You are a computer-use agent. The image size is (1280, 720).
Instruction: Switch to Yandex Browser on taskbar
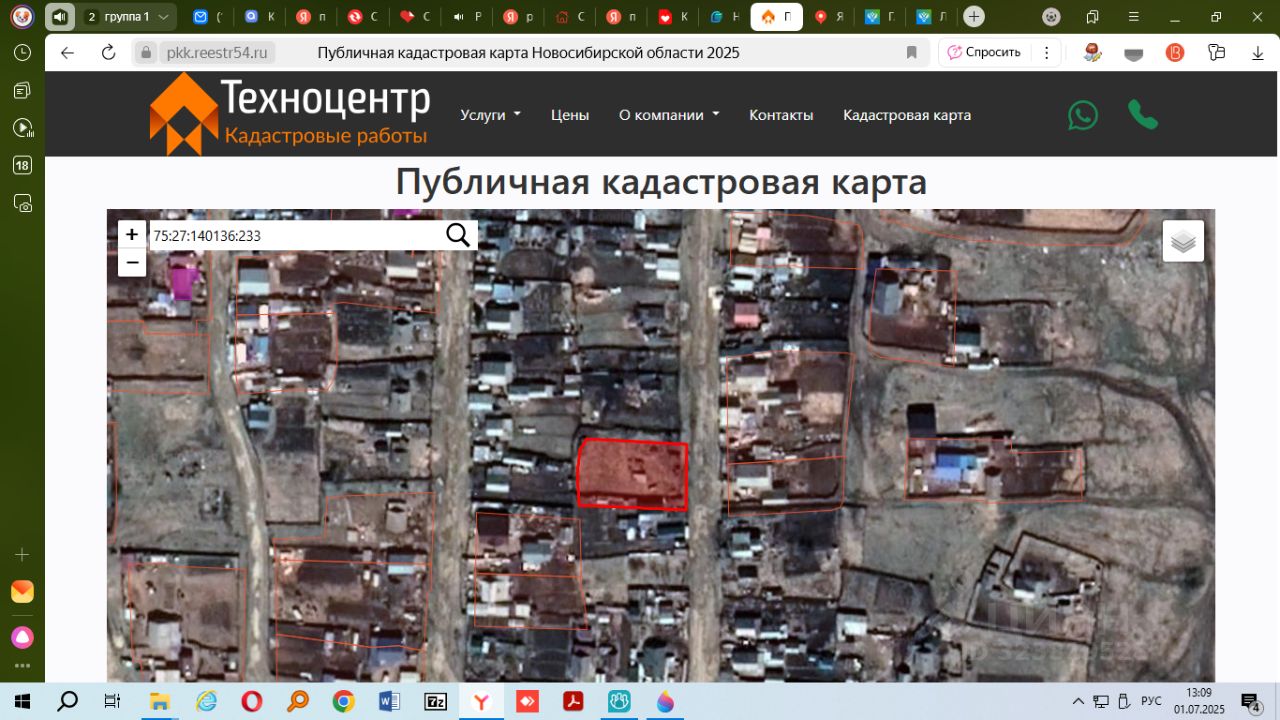(482, 701)
